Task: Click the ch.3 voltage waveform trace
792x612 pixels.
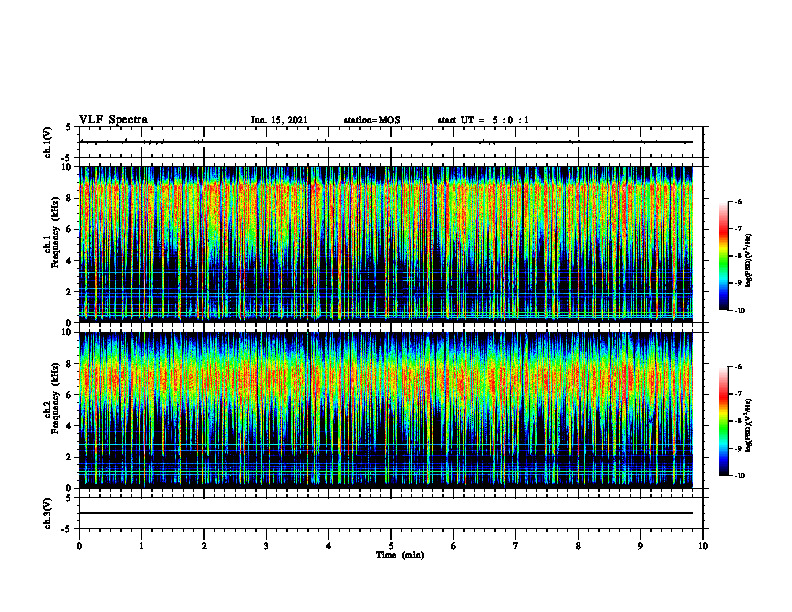Action: [x=386, y=513]
